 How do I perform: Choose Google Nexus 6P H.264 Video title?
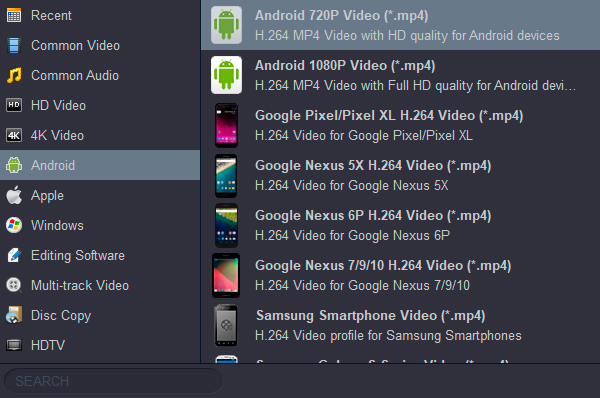[373, 216]
